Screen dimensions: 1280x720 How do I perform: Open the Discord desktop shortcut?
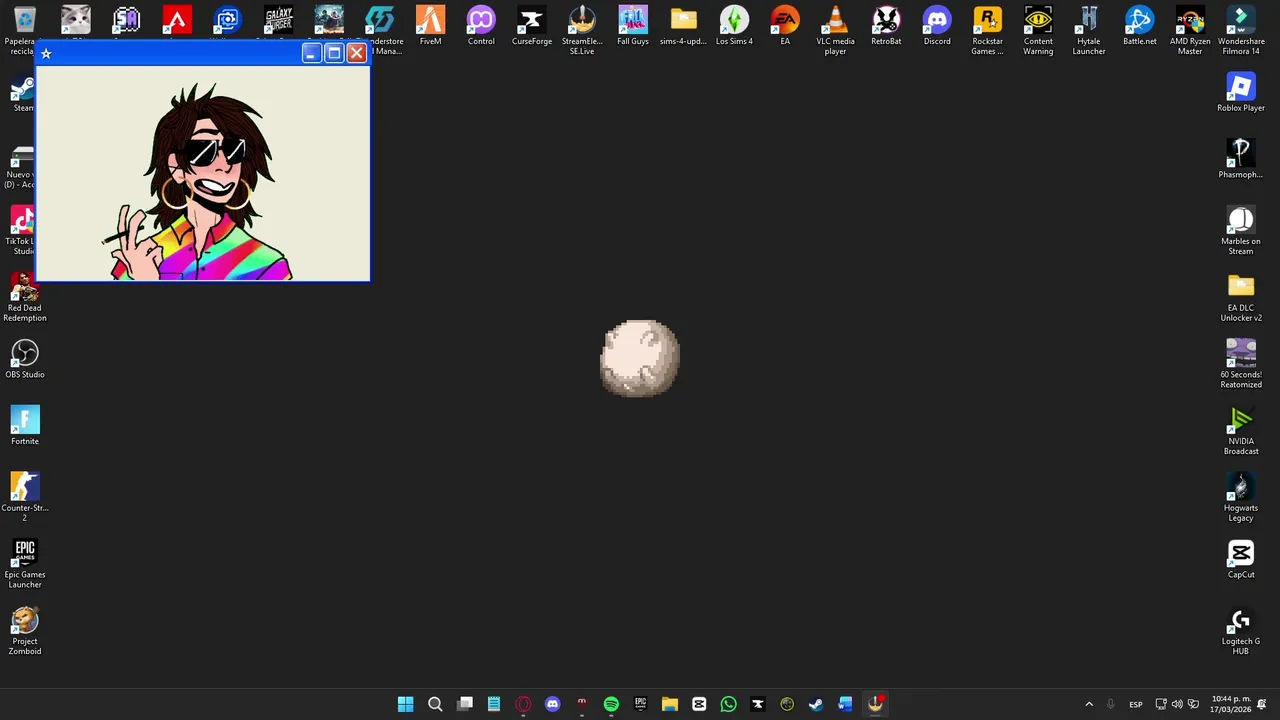(937, 27)
